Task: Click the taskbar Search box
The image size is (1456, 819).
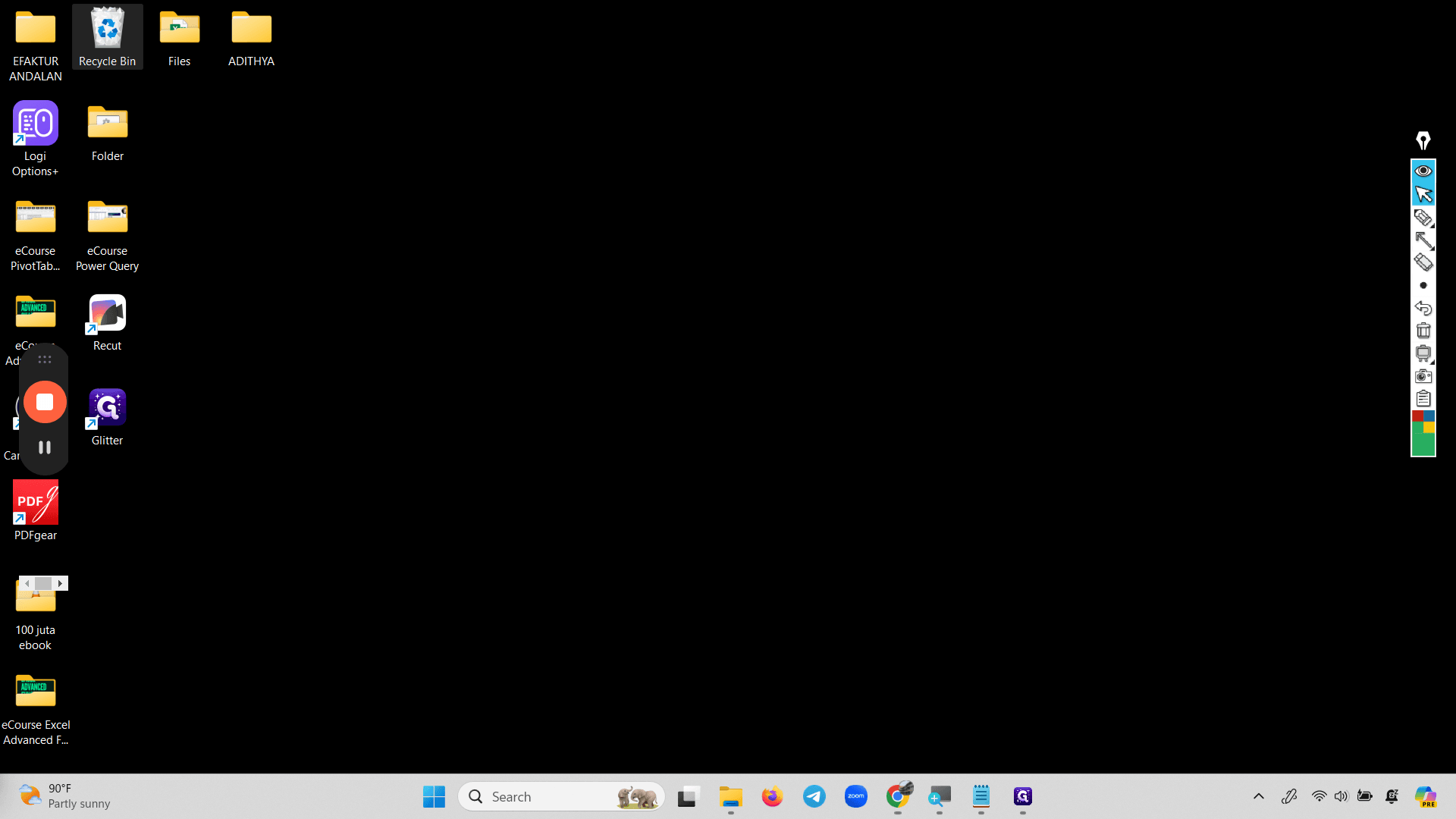Action: [x=561, y=796]
